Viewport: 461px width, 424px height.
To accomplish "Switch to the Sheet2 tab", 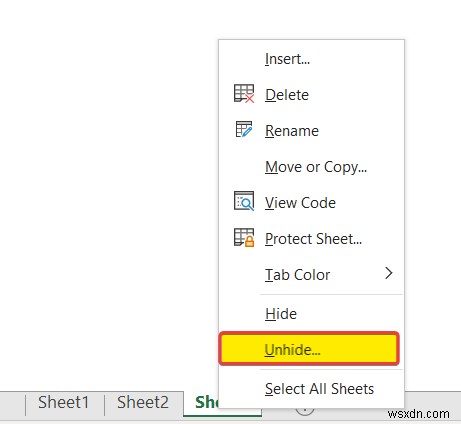I will [143, 402].
